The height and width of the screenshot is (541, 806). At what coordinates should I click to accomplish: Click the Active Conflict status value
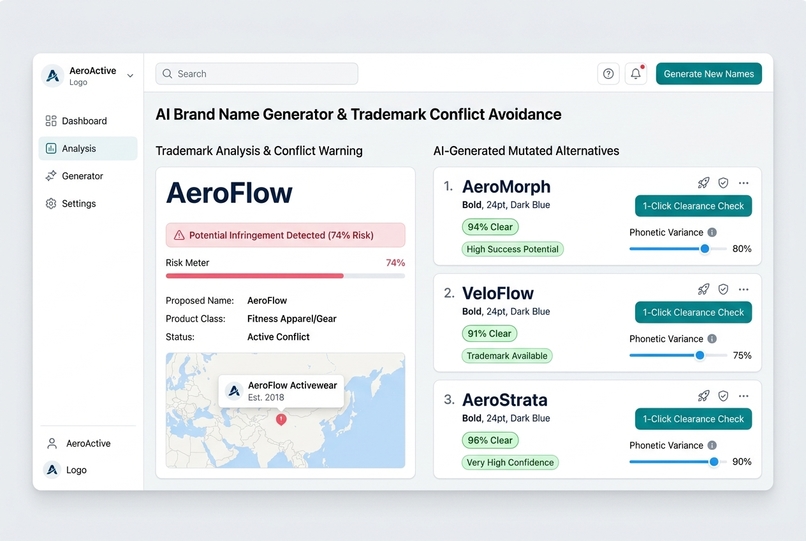click(278, 337)
